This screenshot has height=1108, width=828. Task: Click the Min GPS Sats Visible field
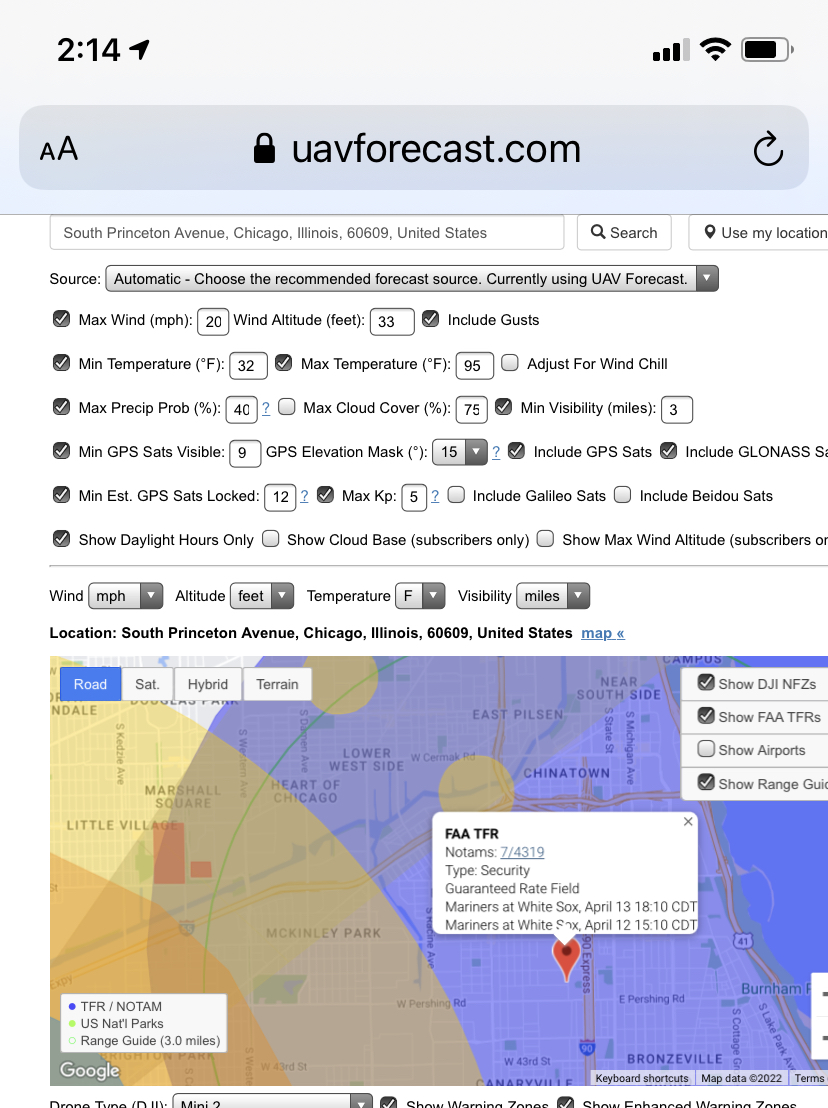click(245, 453)
